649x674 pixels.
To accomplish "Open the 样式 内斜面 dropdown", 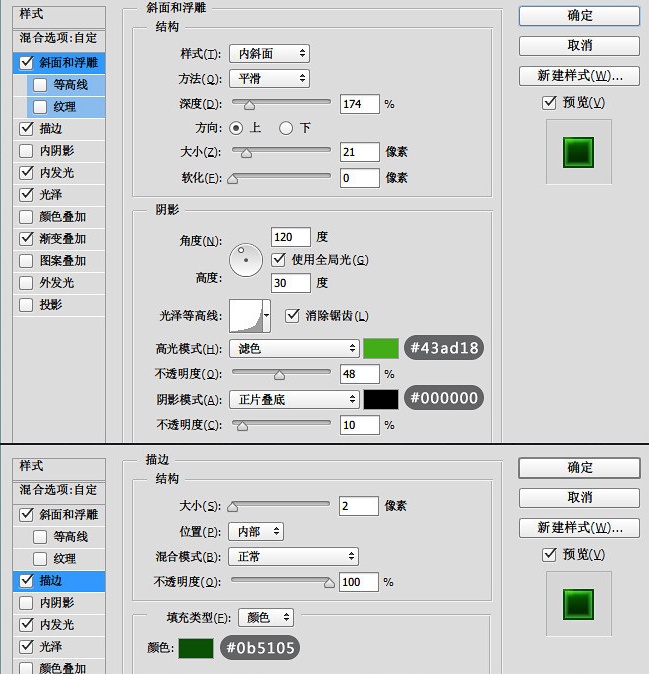I will 269,54.
